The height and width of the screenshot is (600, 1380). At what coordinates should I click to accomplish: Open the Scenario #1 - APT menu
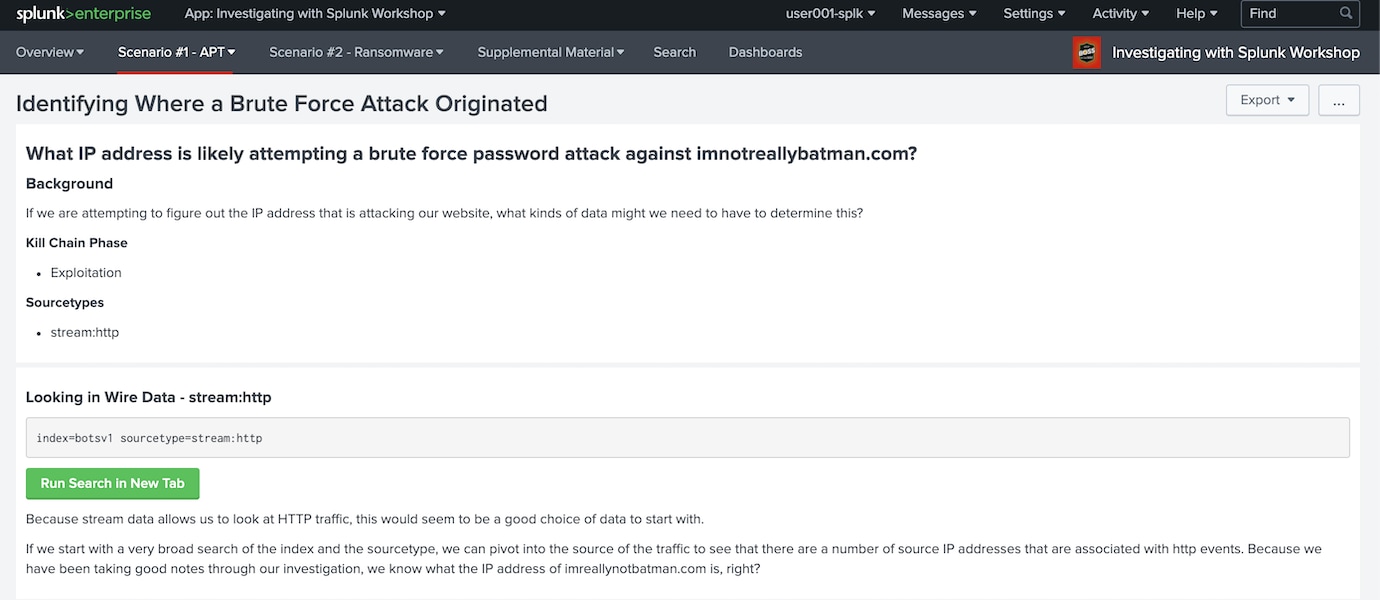[176, 52]
